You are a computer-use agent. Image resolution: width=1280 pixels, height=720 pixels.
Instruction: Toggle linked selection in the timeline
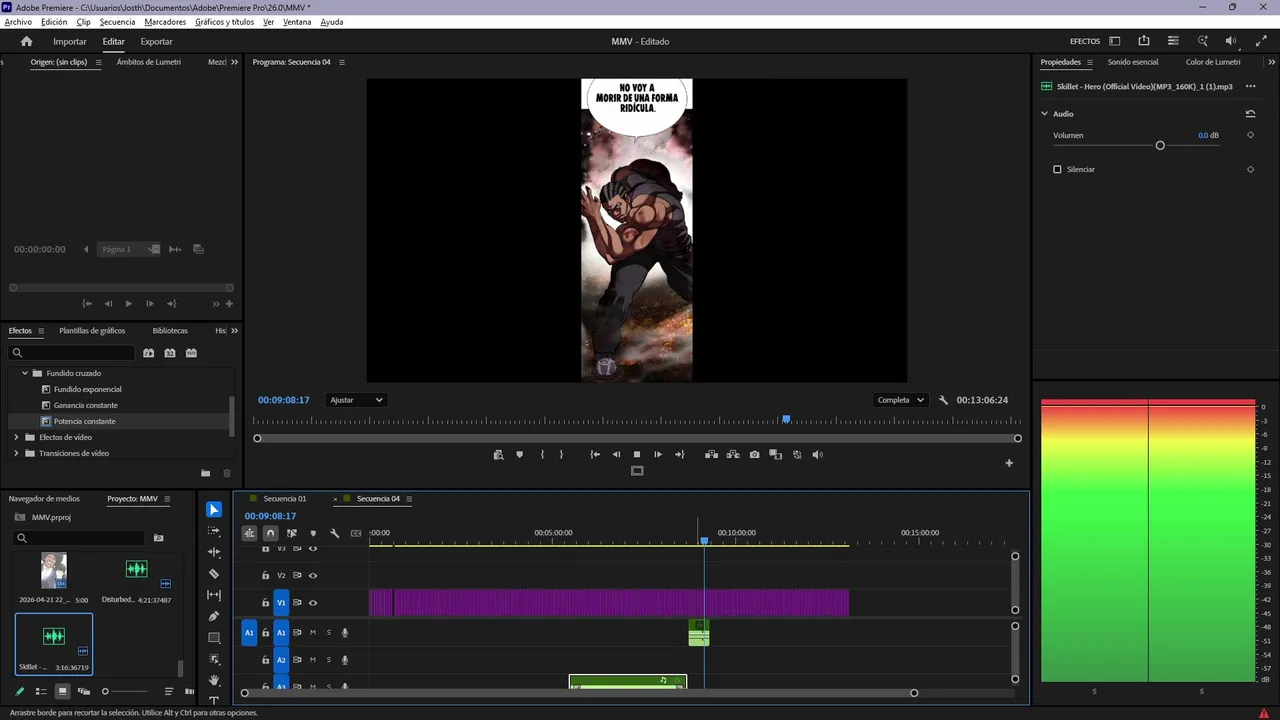[x=292, y=533]
